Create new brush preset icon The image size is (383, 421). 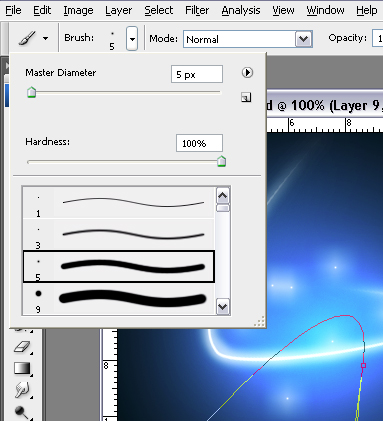click(246, 97)
